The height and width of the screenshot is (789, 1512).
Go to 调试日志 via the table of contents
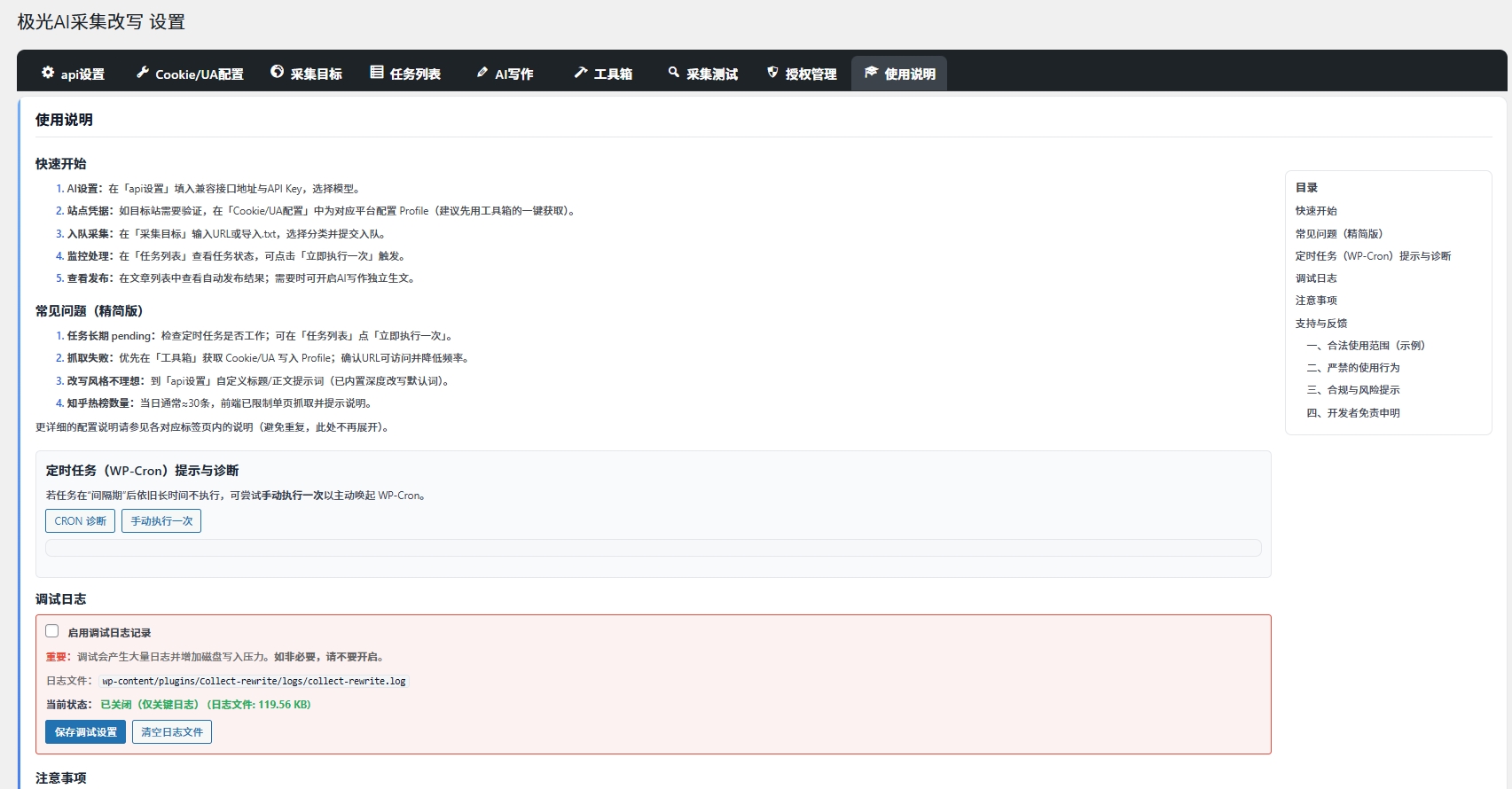[x=1316, y=278]
